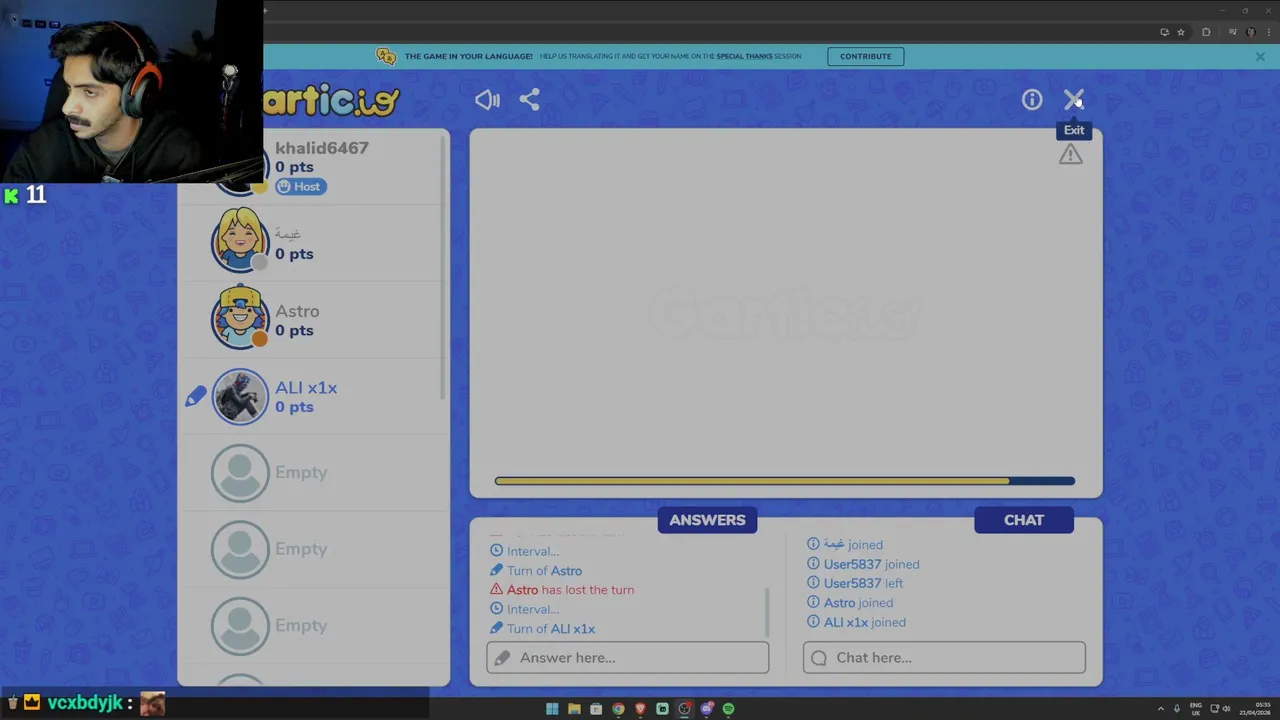Select player khalid6467
This screenshot has width=1280, height=720.
322,148
